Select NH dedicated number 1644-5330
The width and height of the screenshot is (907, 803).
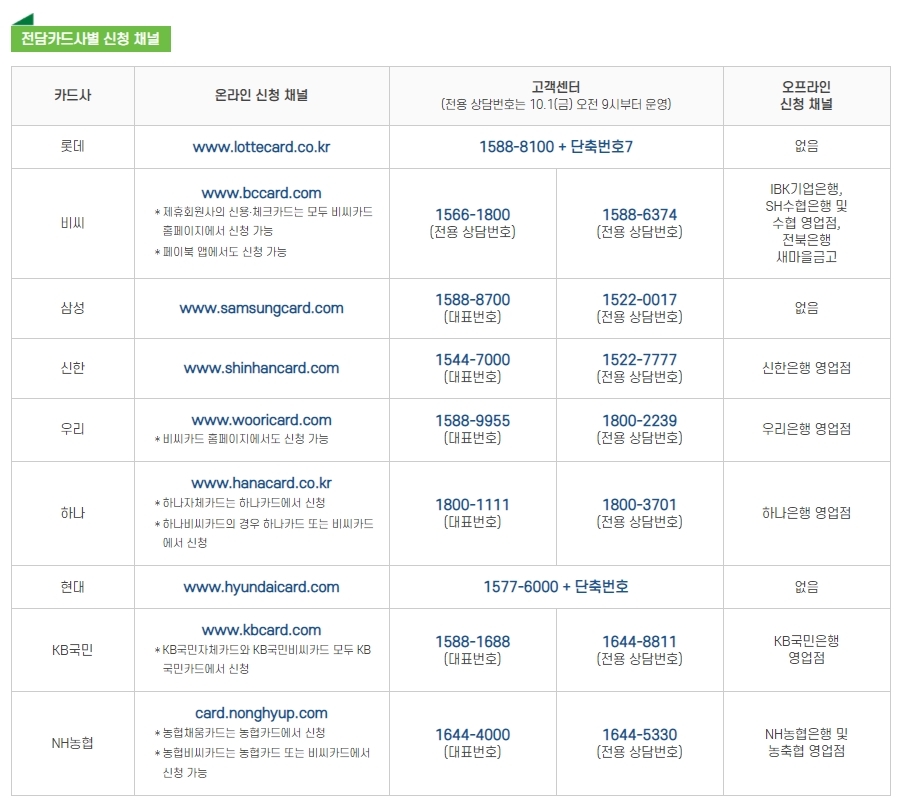click(x=639, y=735)
